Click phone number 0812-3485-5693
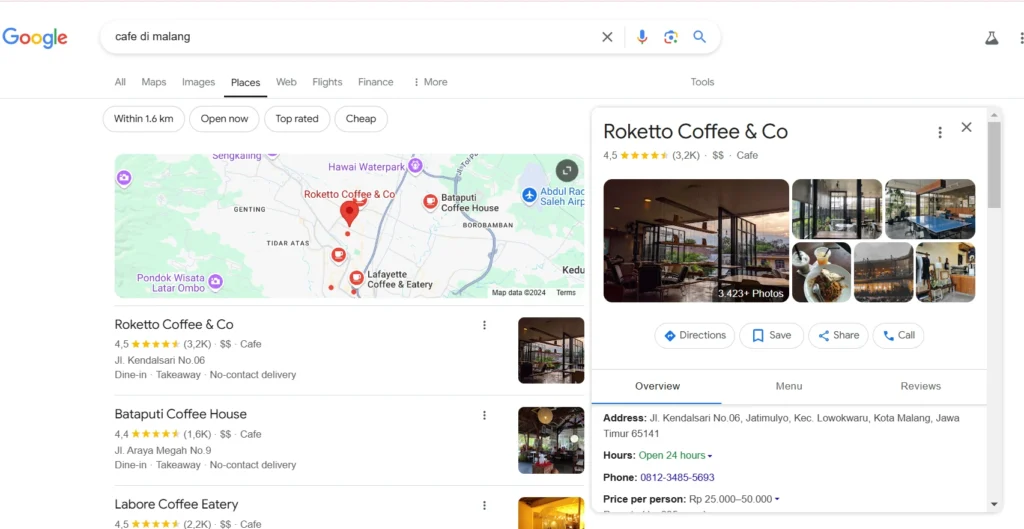1024x529 pixels. 677,478
